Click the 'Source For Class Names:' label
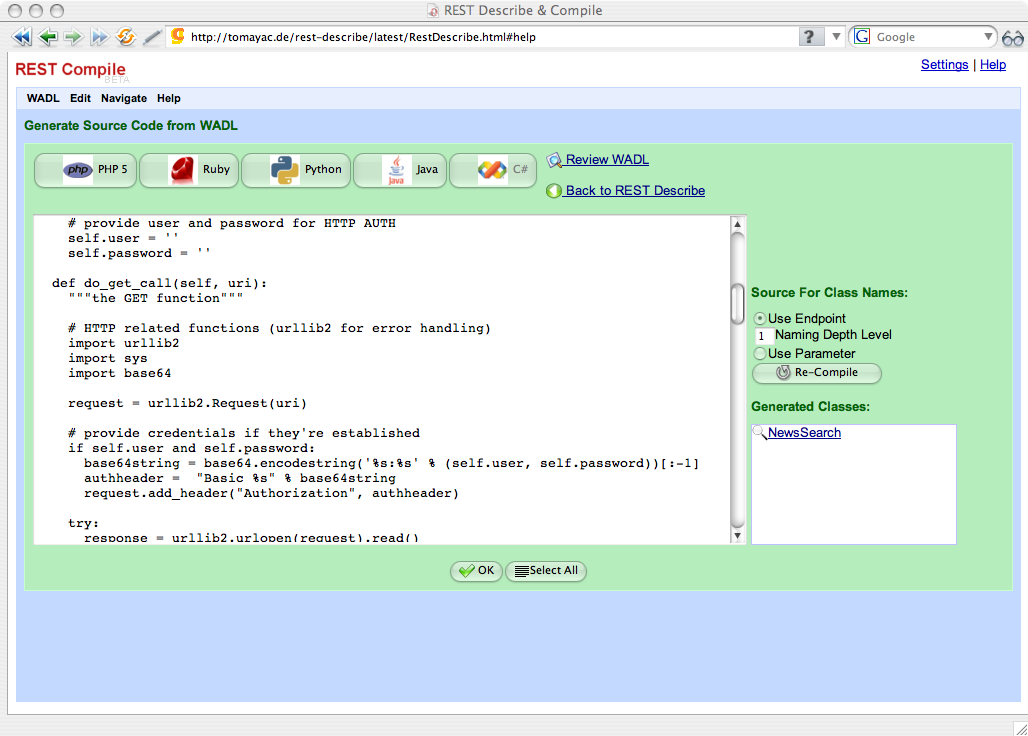Screen dimensions: 1028x736 (829, 293)
